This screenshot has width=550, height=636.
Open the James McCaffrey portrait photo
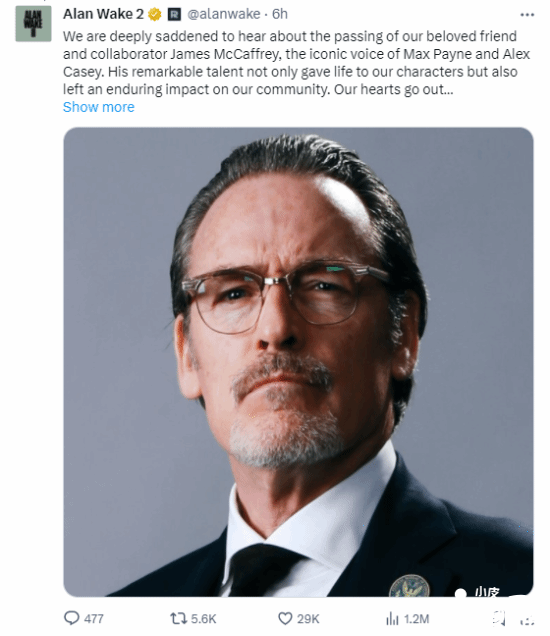tap(298, 362)
